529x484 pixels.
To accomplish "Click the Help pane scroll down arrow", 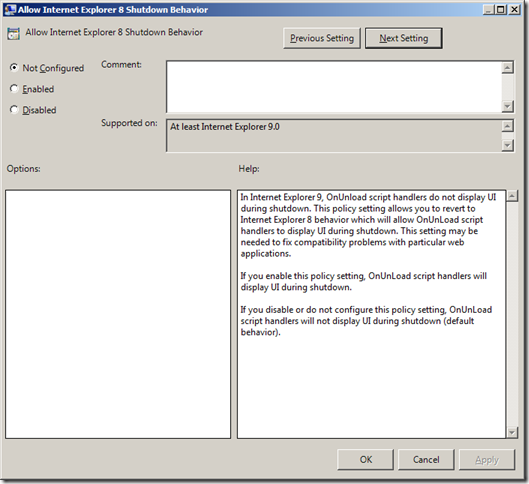I will click(x=512, y=432).
